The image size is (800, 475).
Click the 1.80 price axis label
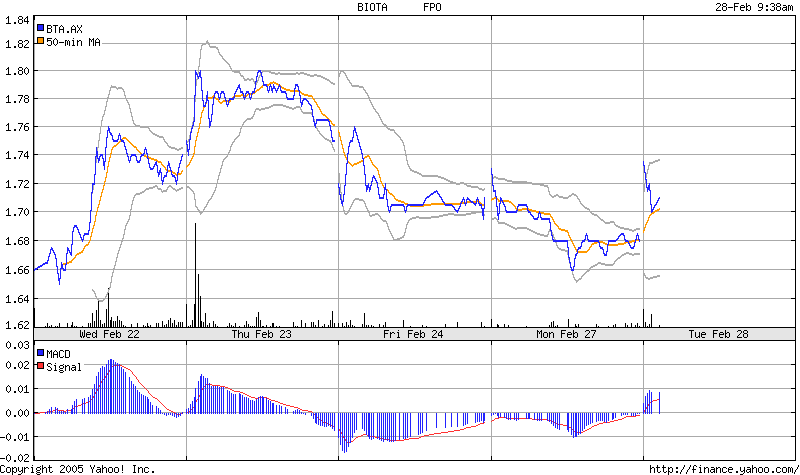tap(17, 71)
